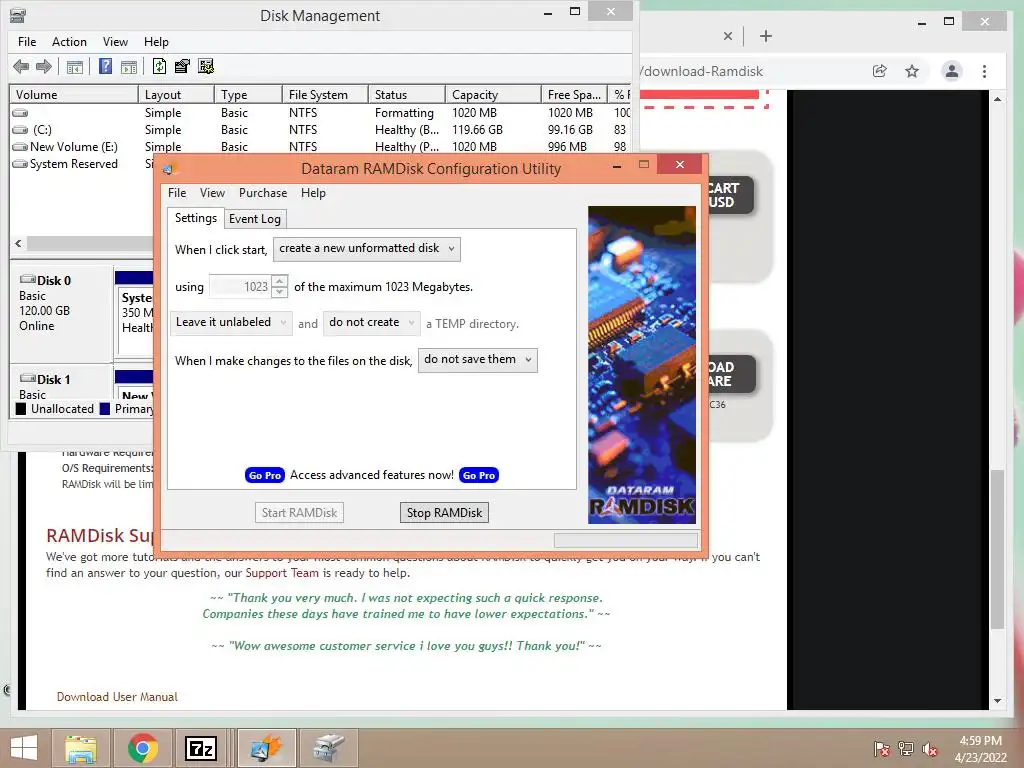Open Chrome's three-dot menu
The height and width of the screenshot is (768, 1024).
pyautogui.click(x=984, y=71)
